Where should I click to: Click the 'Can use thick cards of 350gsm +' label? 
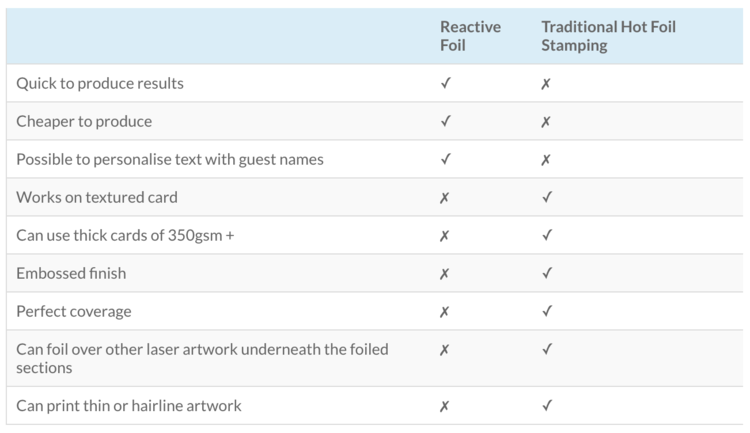125,236
